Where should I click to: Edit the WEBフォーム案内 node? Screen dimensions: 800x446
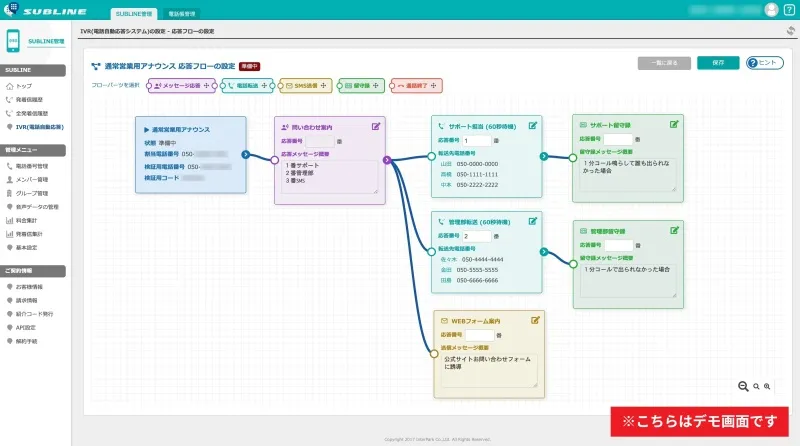tap(535, 320)
